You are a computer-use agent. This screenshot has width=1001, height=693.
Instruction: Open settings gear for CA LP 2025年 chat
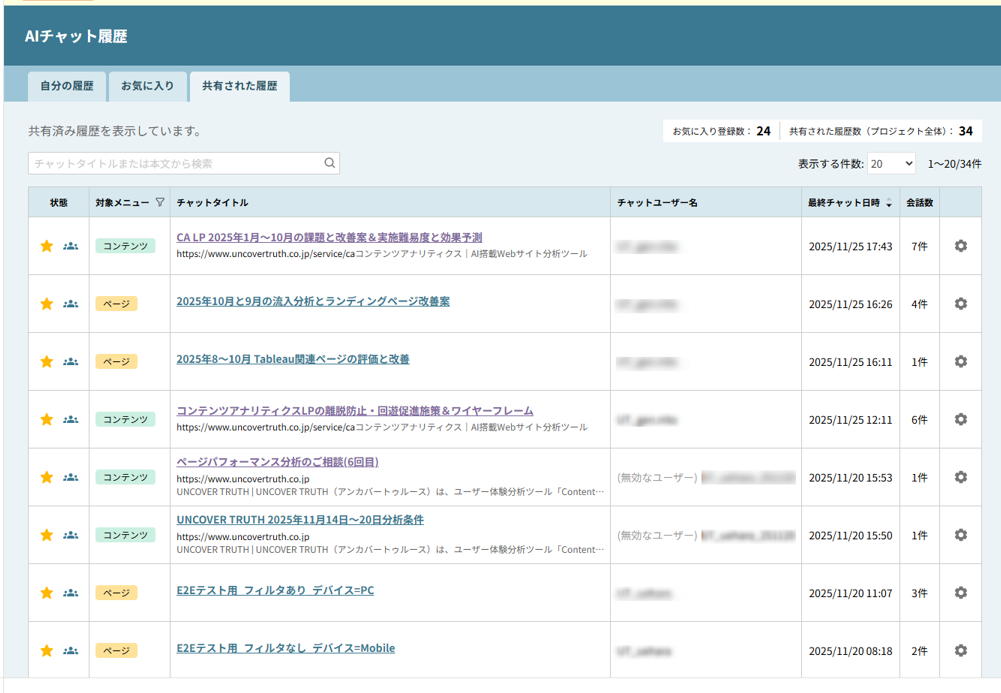pyautogui.click(x=960, y=246)
